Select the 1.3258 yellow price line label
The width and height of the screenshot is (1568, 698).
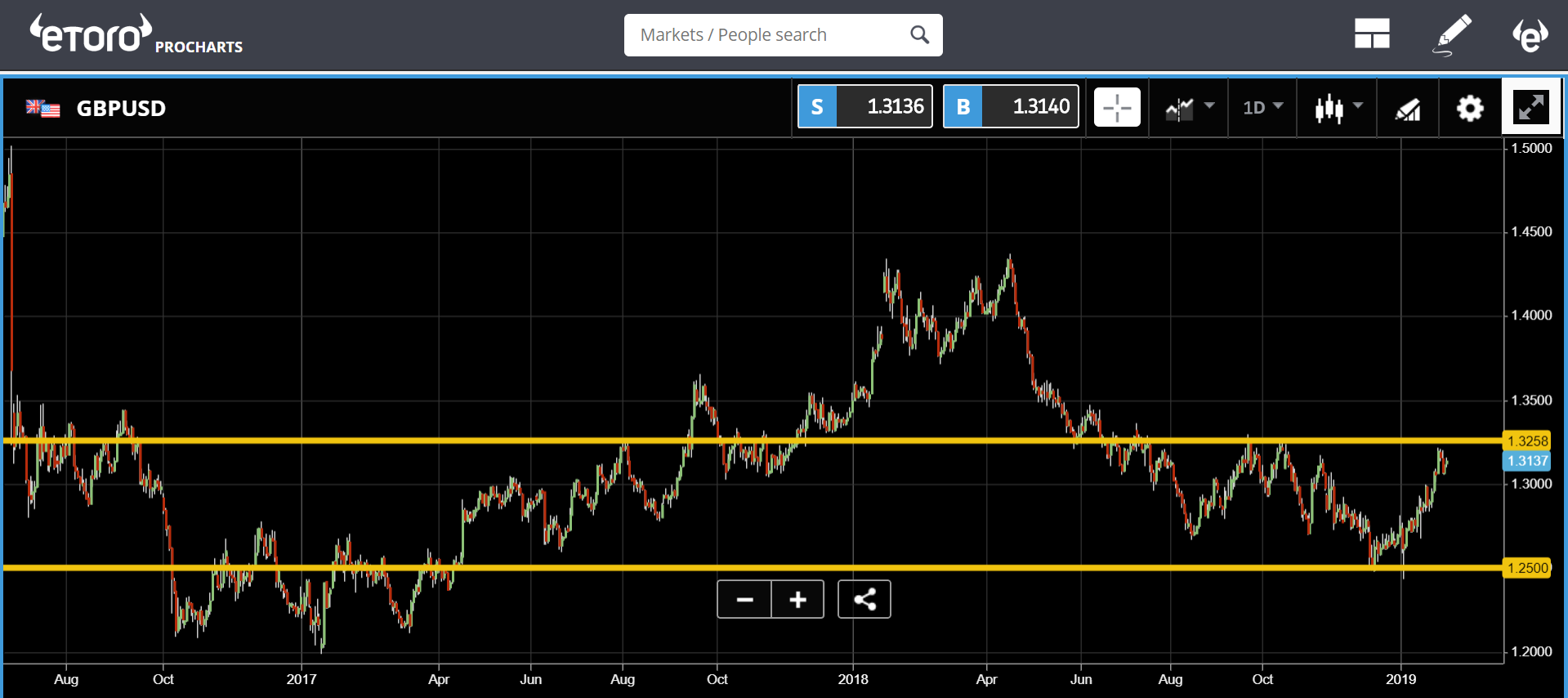(x=1526, y=441)
